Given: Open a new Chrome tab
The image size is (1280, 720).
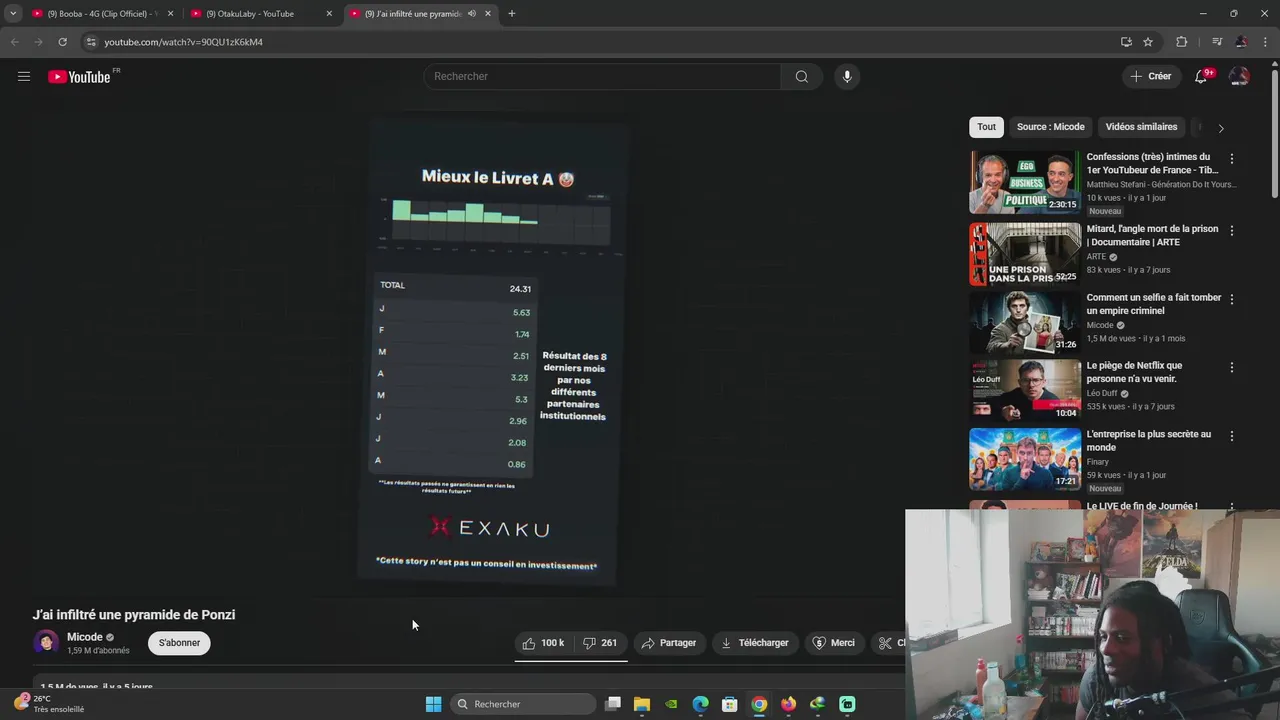Looking at the screenshot, I should (512, 14).
